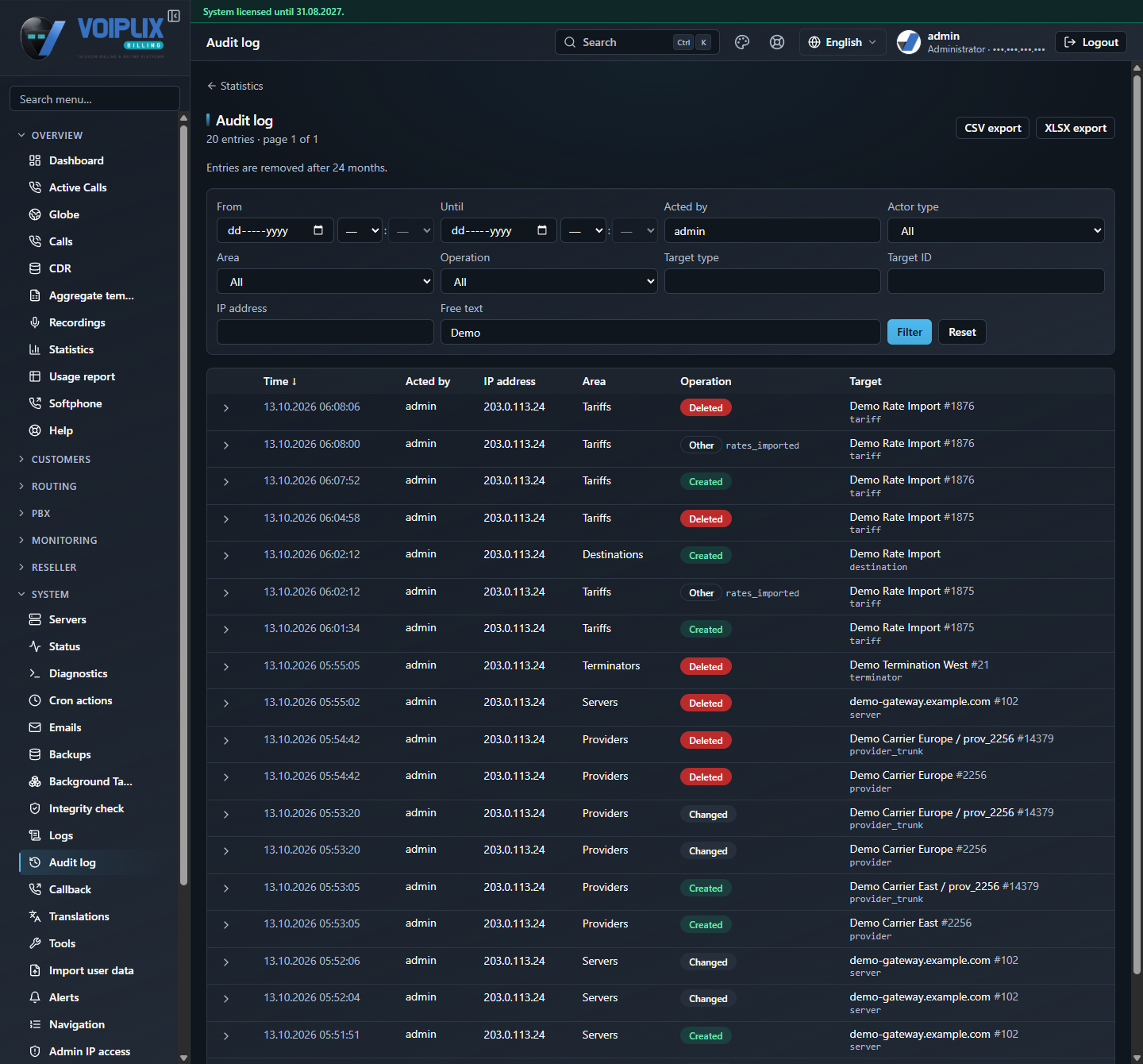
Task: Click the Search menu input
Action: [94, 99]
